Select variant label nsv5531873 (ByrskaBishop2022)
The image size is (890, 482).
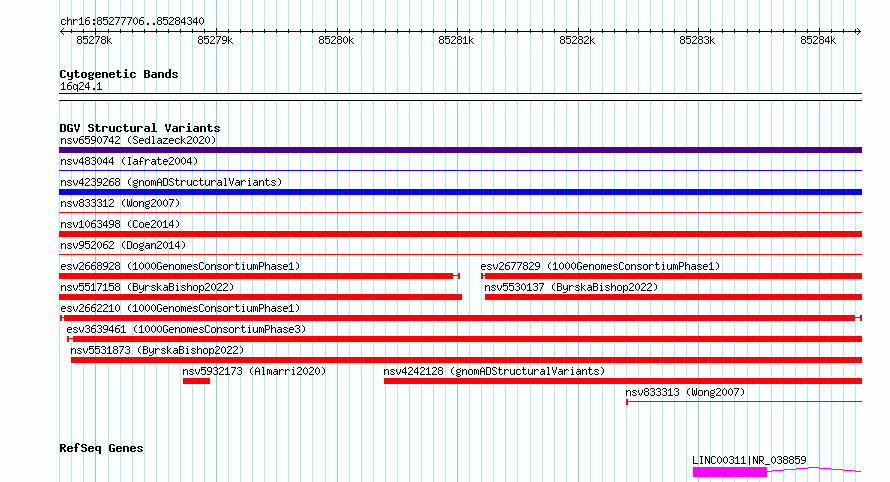click(x=157, y=350)
